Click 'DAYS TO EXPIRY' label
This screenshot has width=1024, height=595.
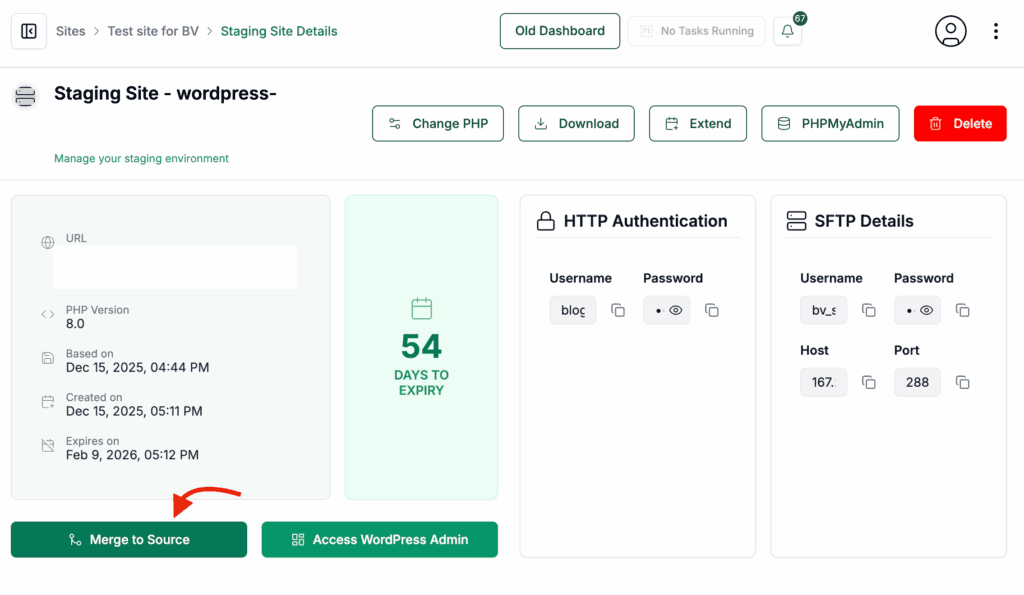coord(421,383)
